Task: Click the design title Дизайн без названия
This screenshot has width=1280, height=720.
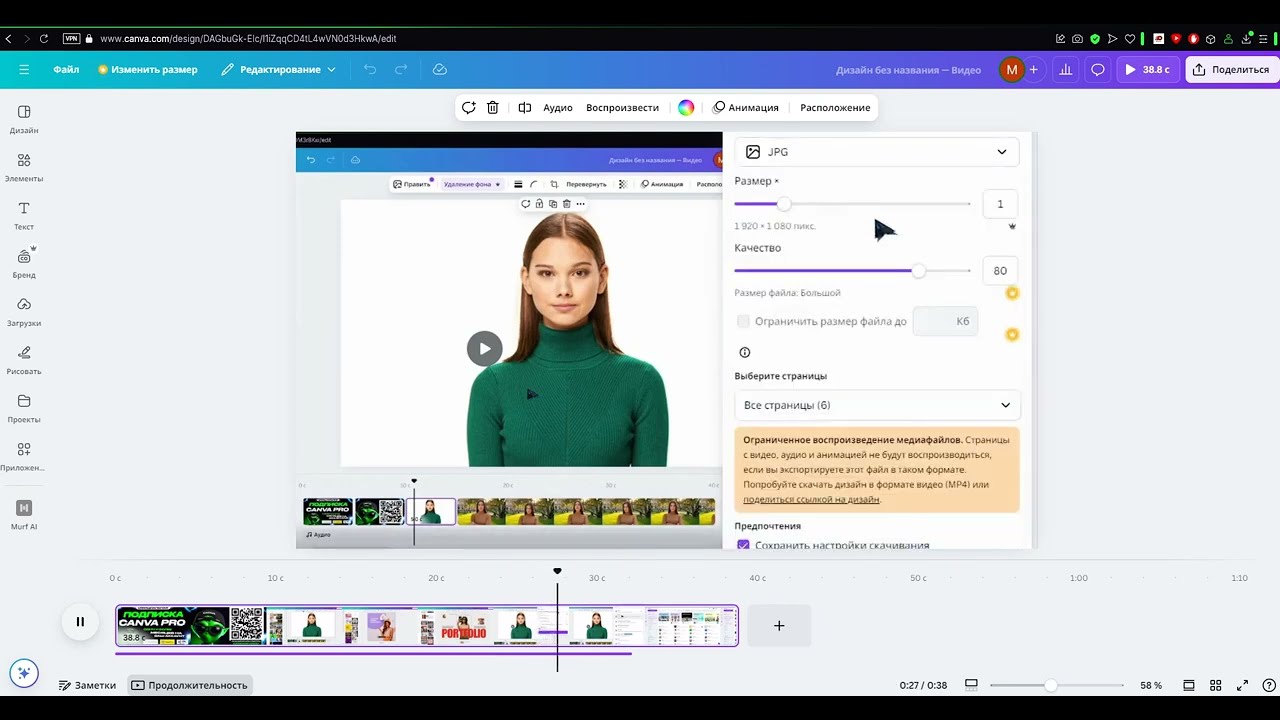Action: click(x=908, y=70)
